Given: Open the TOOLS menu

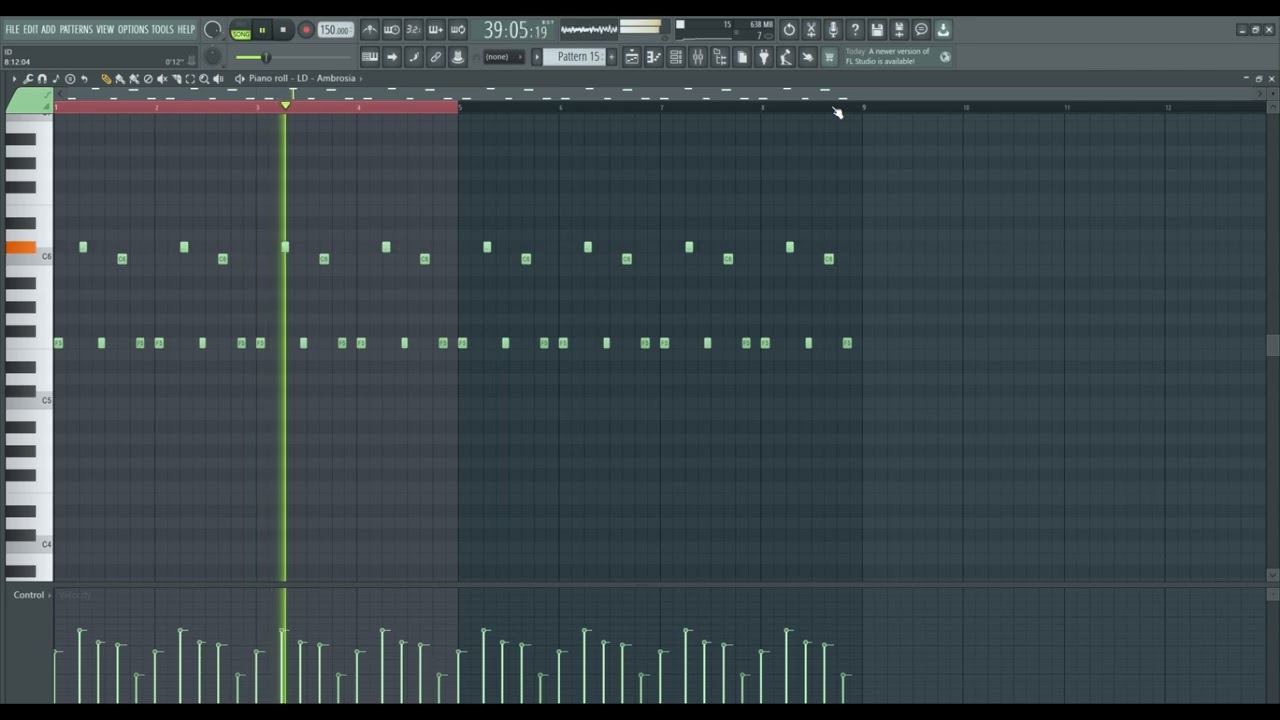Looking at the screenshot, I should coord(162,29).
